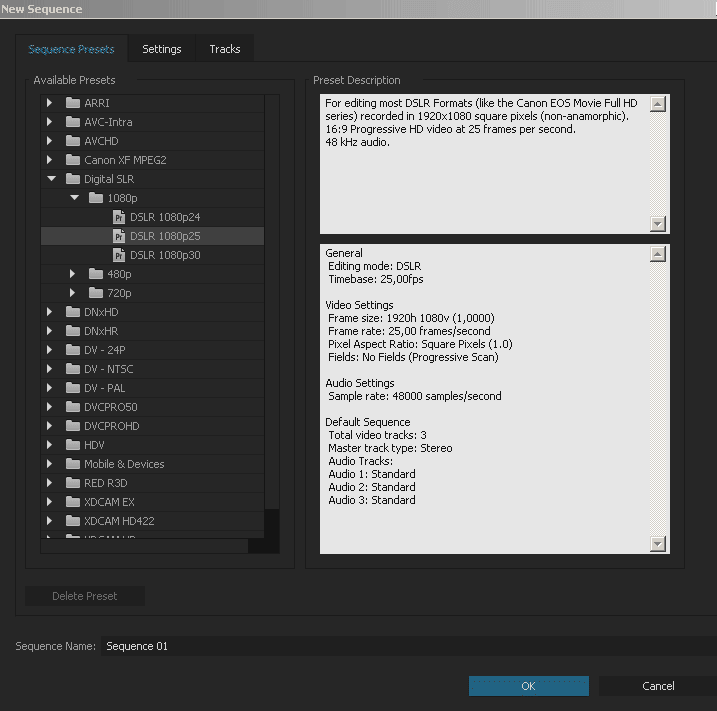Click the DV - NTSC folder icon
The width and height of the screenshot is (717, 711).
73,369
